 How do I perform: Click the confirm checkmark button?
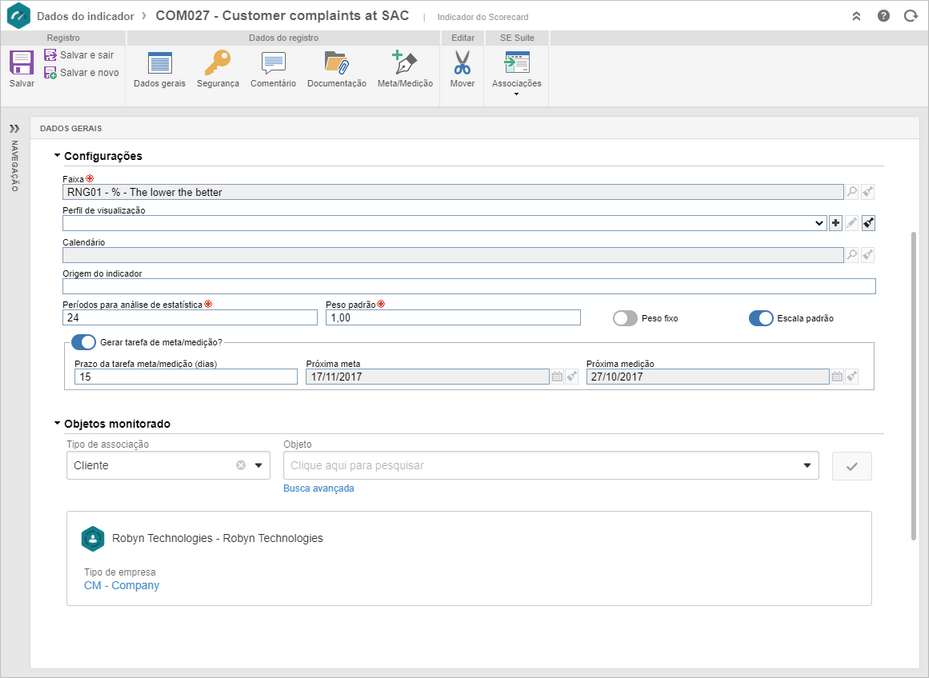click(x=851, y=466)
